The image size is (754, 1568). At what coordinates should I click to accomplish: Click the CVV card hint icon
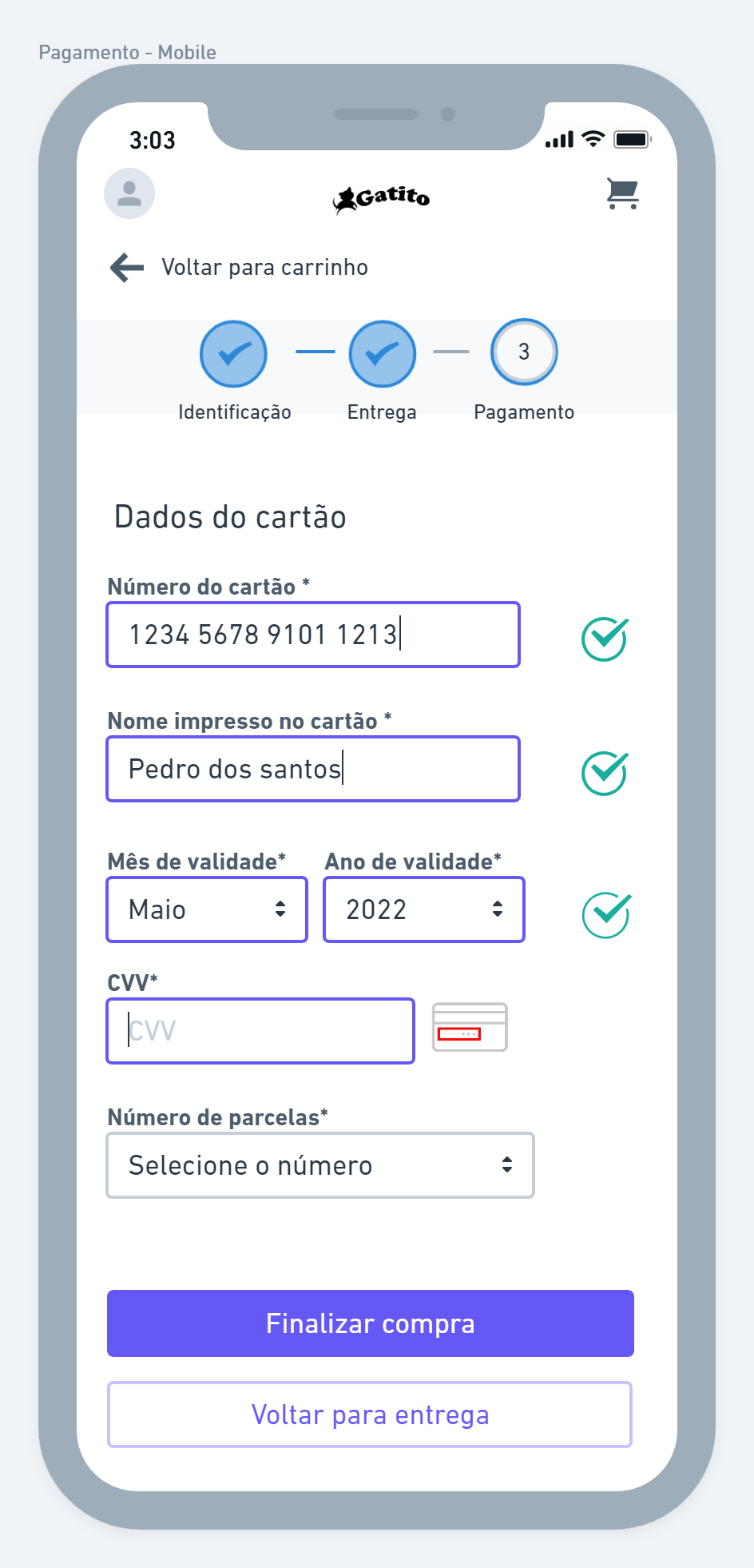pyautogui.click(x=470, y=1028)
